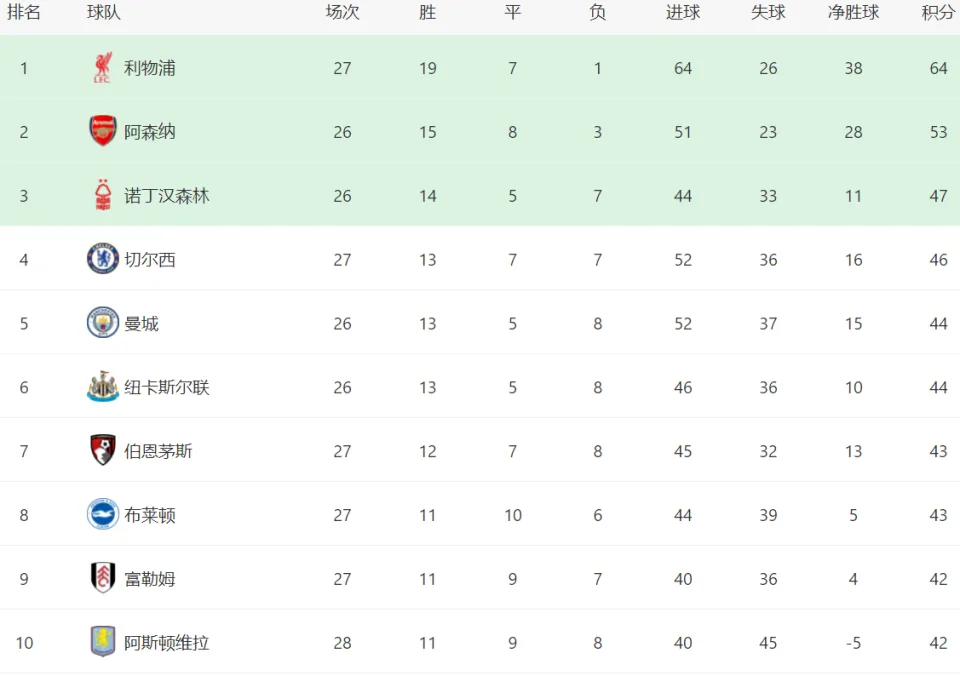This screenshot has height=676, width=960.
Task: Open the 诺丁汉森林 team name link
Action: click(x=167, y=196)
